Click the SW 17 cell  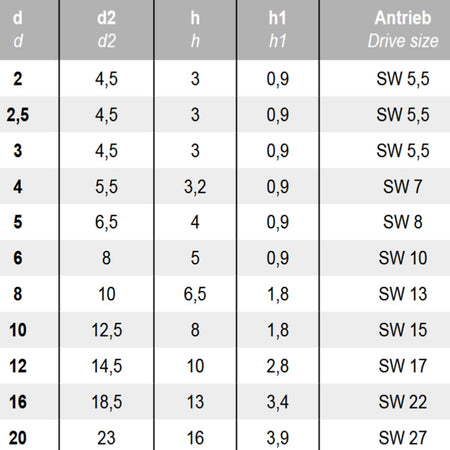tap(403, 366)
